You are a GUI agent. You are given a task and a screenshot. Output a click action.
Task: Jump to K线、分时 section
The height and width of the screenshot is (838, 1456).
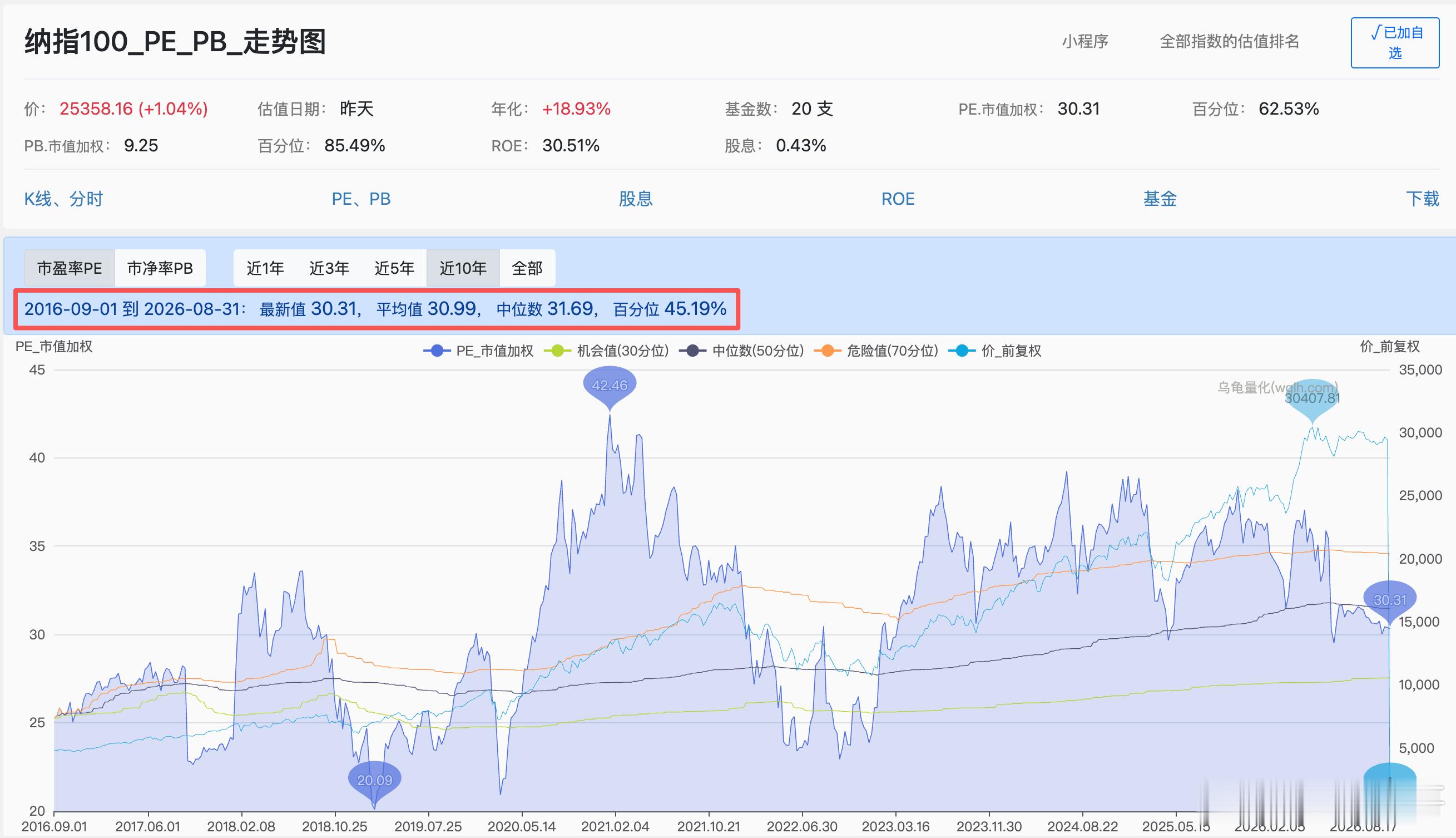[x=63, y=199]
